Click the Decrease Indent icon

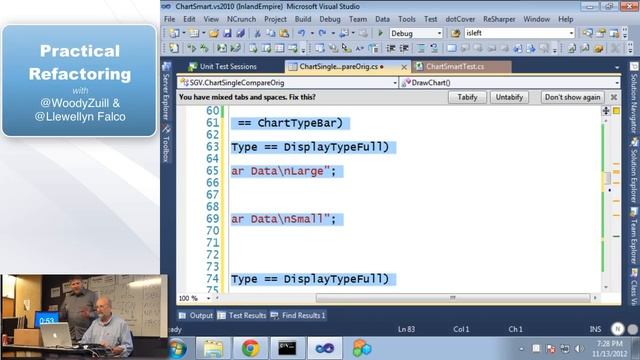pos(391,49)
